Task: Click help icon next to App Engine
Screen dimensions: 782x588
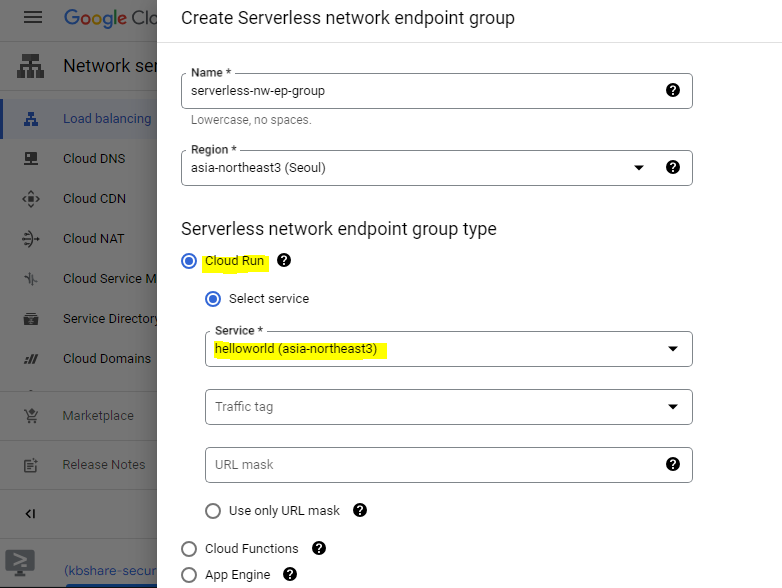Action: pyautogui.click(x=290, y=574)
